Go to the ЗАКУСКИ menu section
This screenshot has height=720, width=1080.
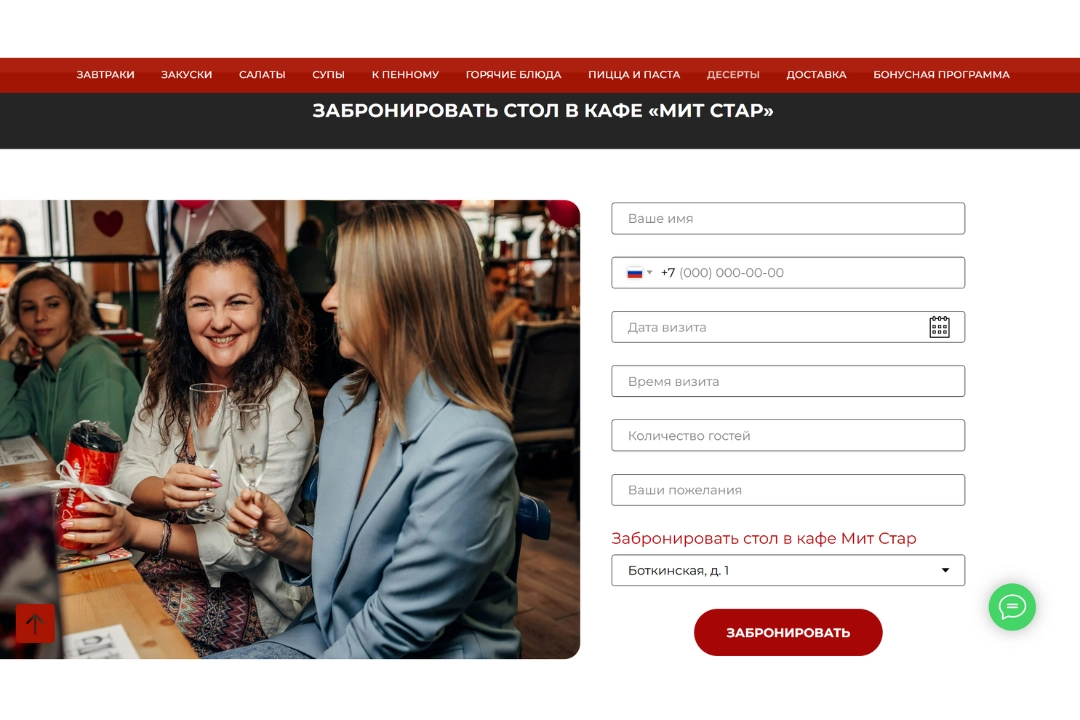tap(187, 74)
